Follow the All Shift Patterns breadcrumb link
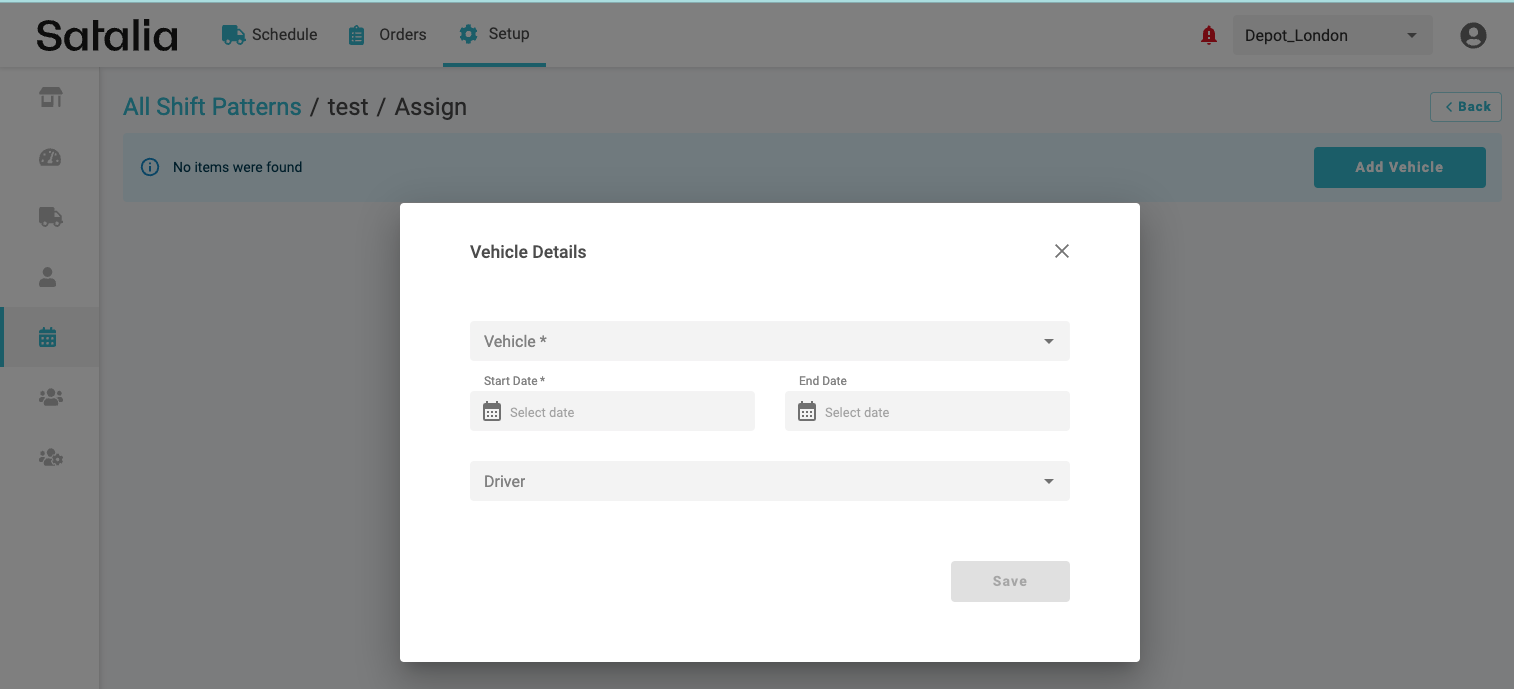The height and width of the screenshot is (689, 1514). point(212,107)
